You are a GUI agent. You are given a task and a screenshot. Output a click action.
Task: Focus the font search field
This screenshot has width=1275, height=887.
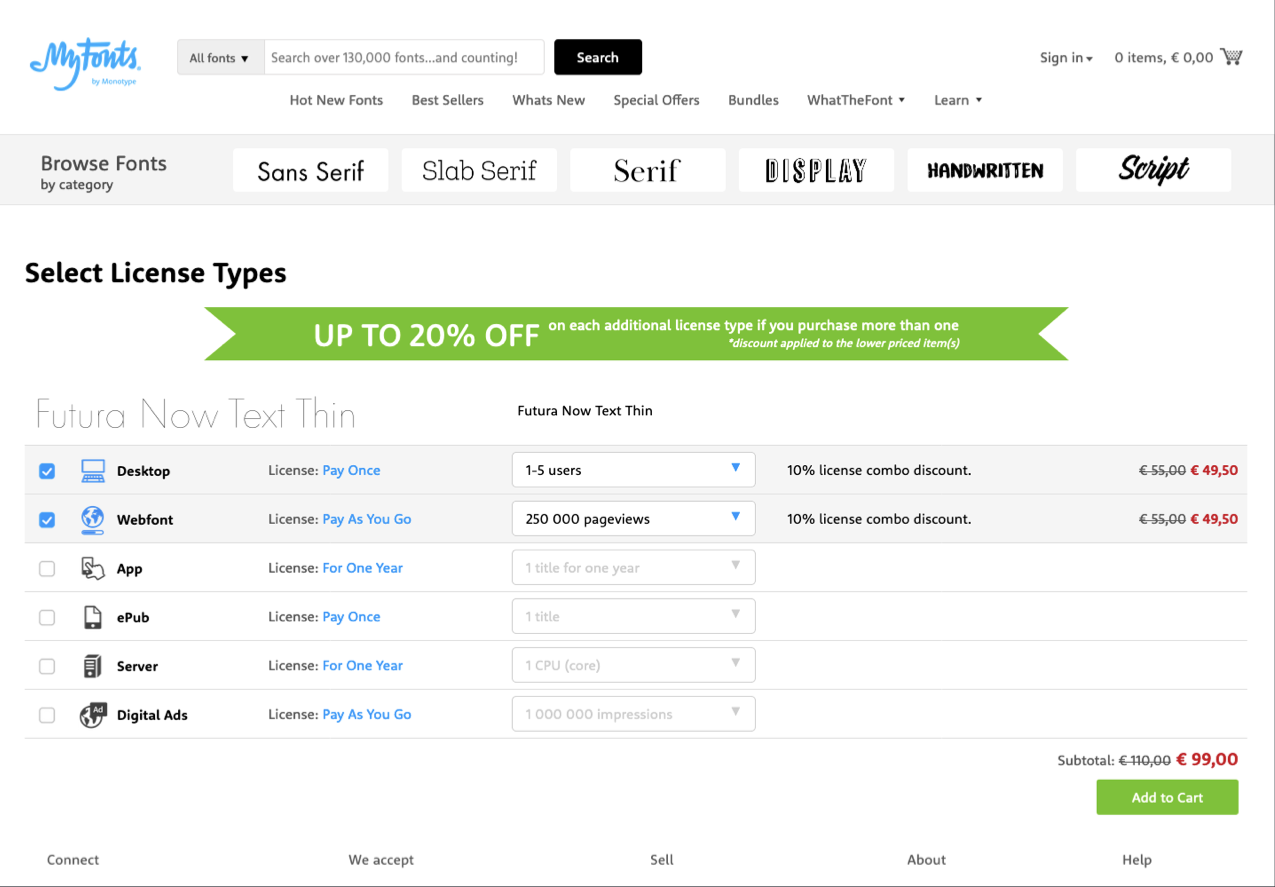[404, 58]
